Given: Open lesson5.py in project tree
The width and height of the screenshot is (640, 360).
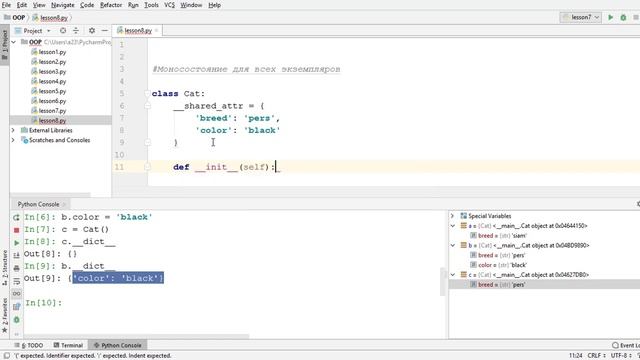Looking at the screenshot, I should pos(52,91).
